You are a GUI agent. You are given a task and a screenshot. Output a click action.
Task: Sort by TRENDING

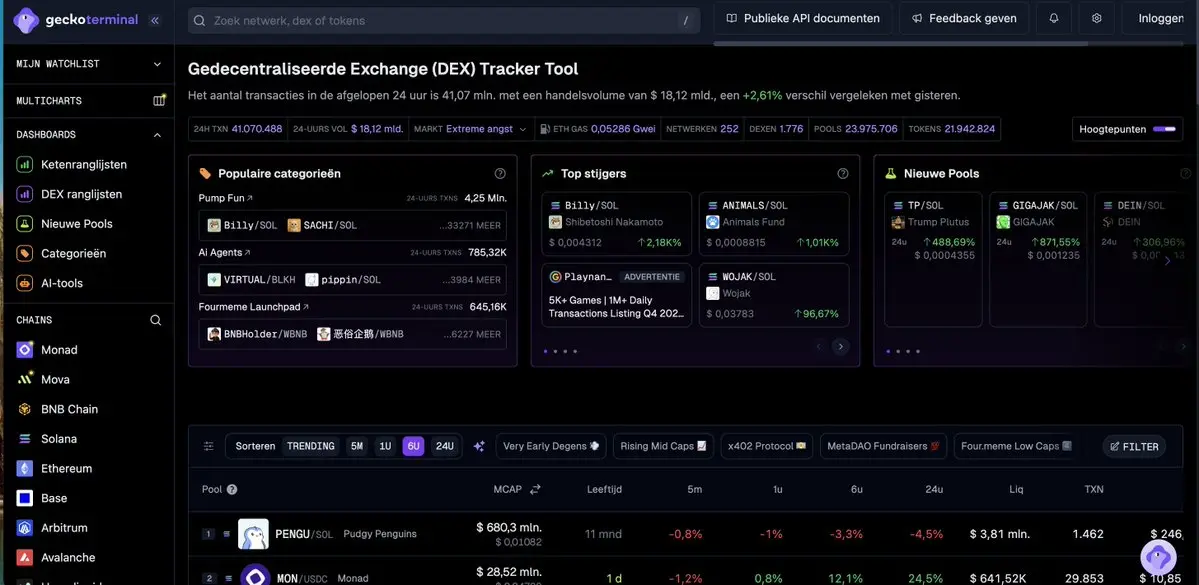click(310, 446)
